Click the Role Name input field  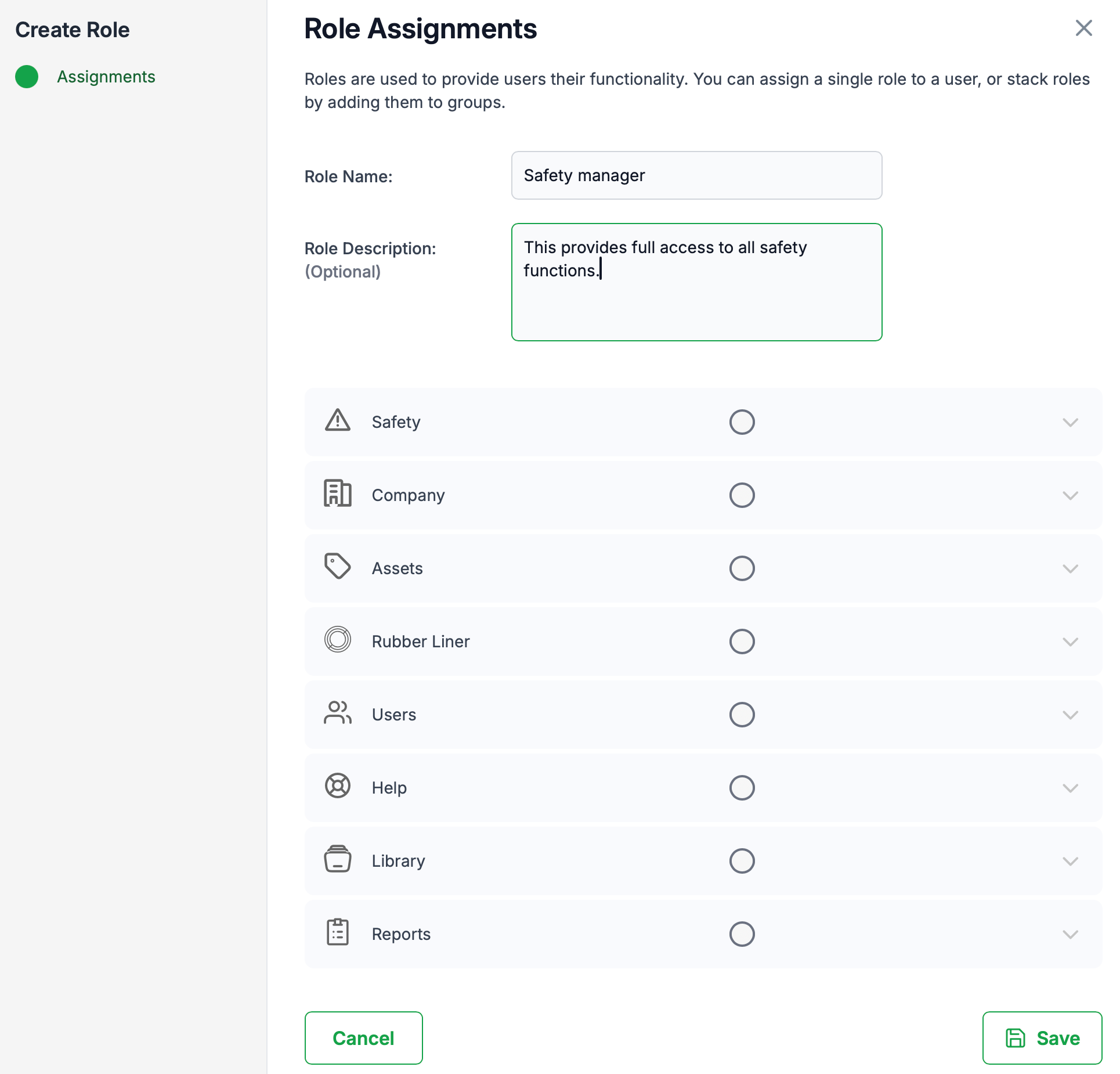click(696, 175)
